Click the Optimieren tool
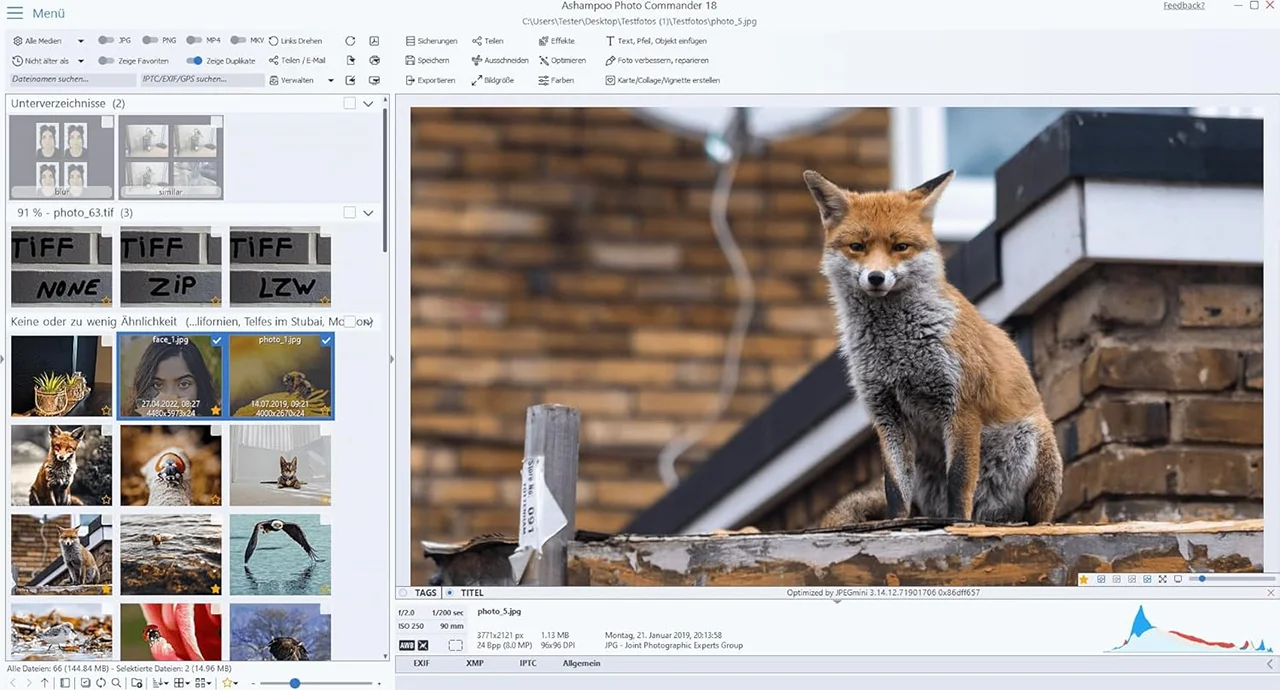This screenshot has width=1280, height=690. [562, 60]
